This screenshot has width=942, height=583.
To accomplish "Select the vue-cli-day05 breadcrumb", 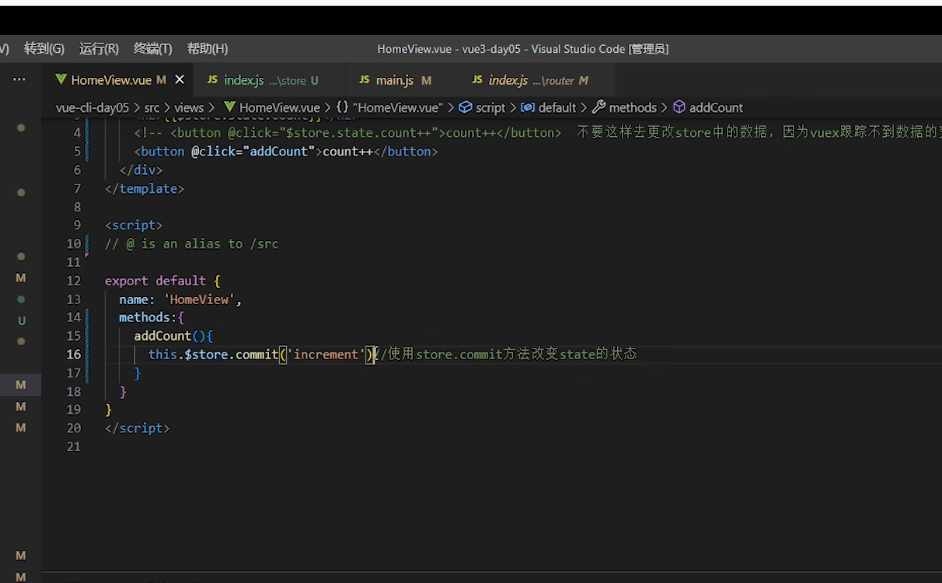I will tap(92, 108).
